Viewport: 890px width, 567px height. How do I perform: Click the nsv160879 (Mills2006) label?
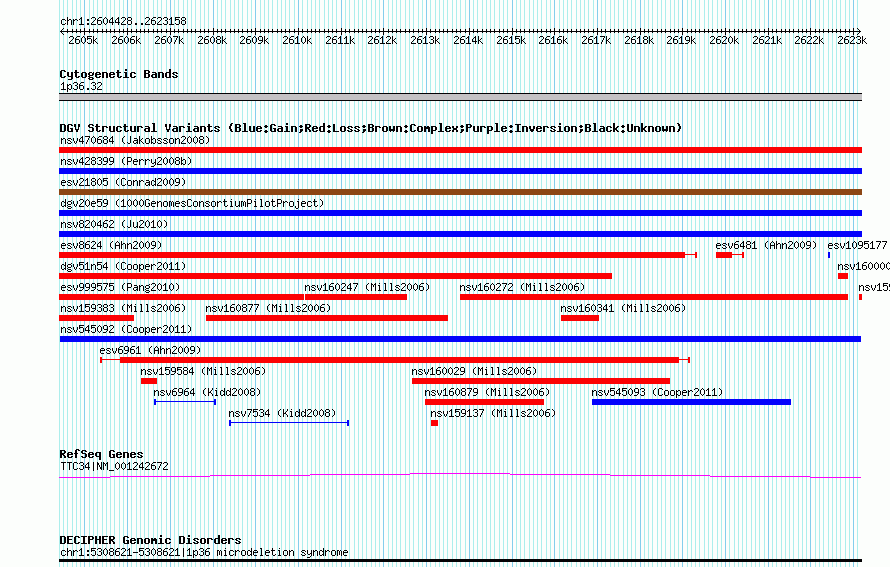coord(487,392)
